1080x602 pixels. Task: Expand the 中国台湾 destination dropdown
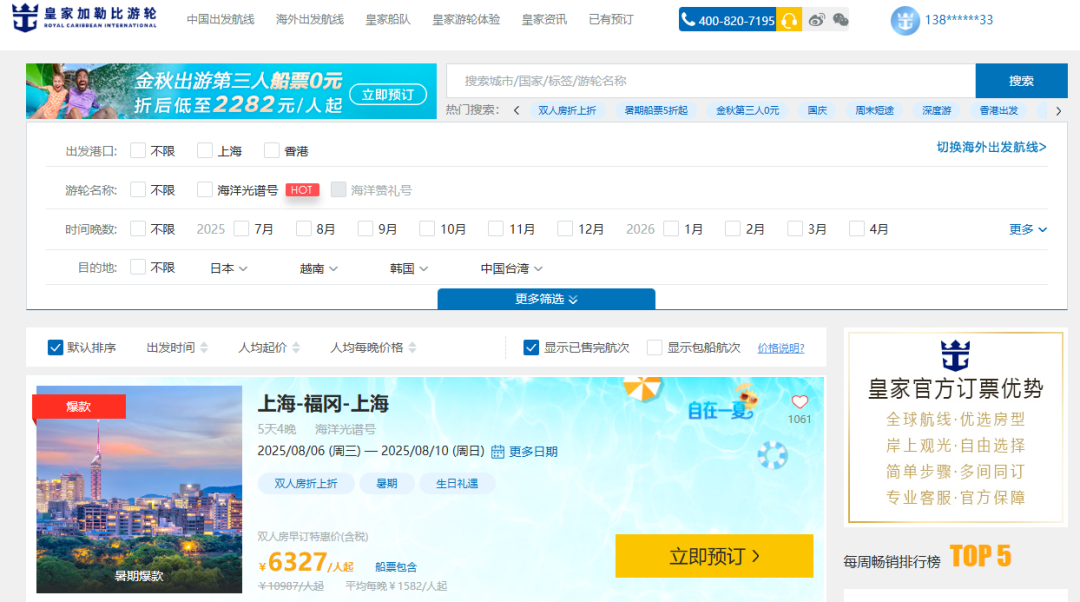tap(512, 269)
